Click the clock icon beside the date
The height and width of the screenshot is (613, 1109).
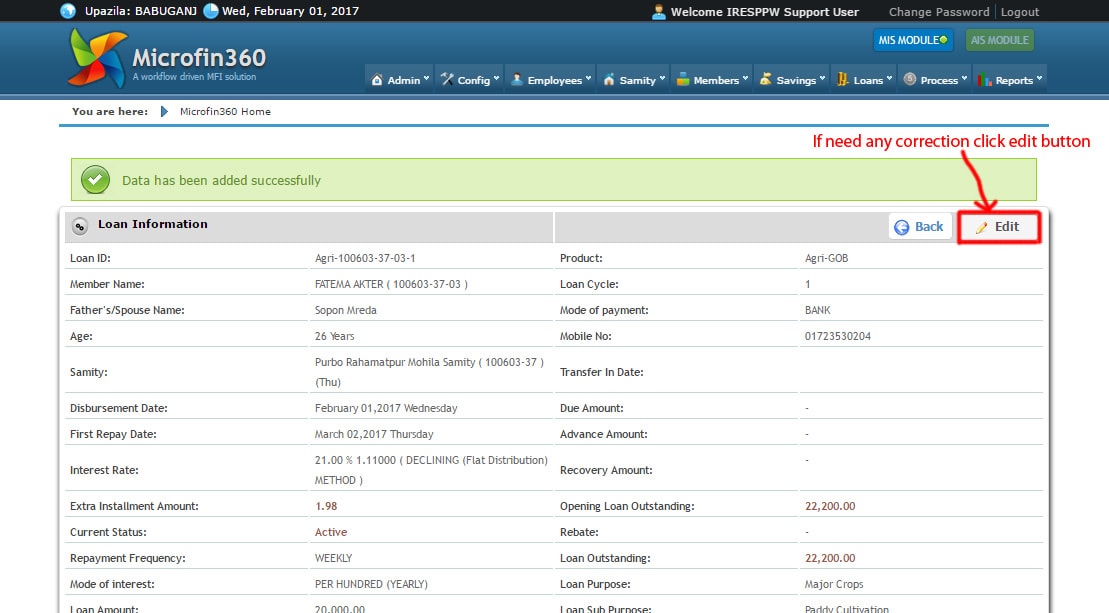tap(211, 12)
